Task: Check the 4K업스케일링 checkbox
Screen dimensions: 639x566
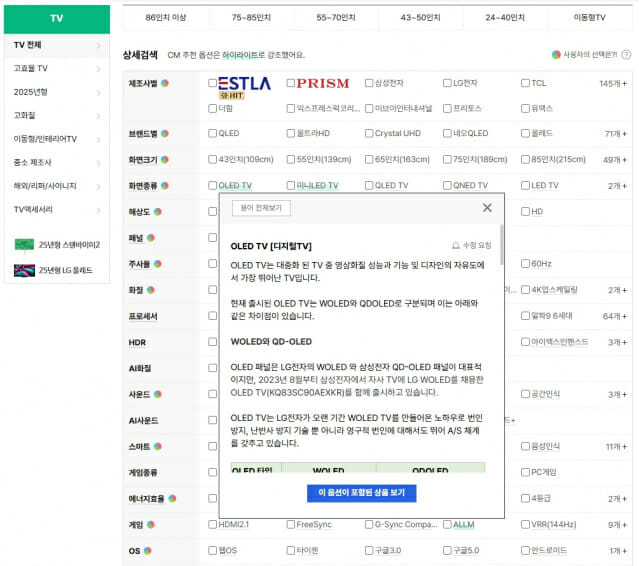Action: (x=525, y=290)
